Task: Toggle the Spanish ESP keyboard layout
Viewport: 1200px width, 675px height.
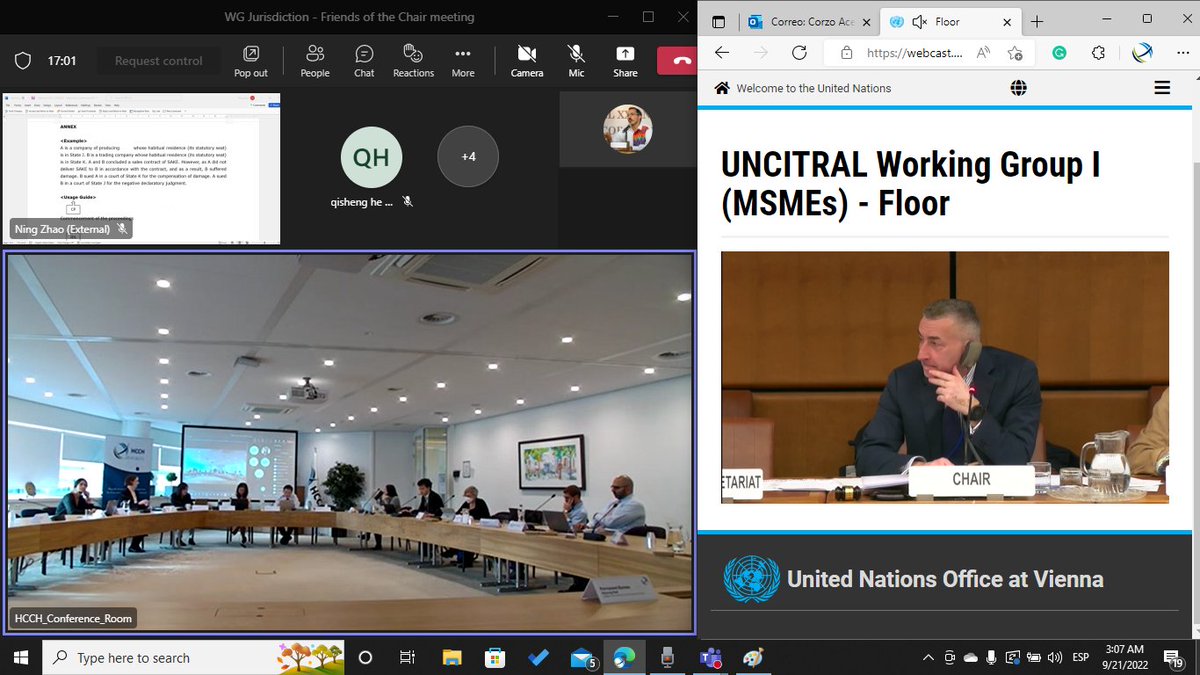Action: [x=1080, y=657]
